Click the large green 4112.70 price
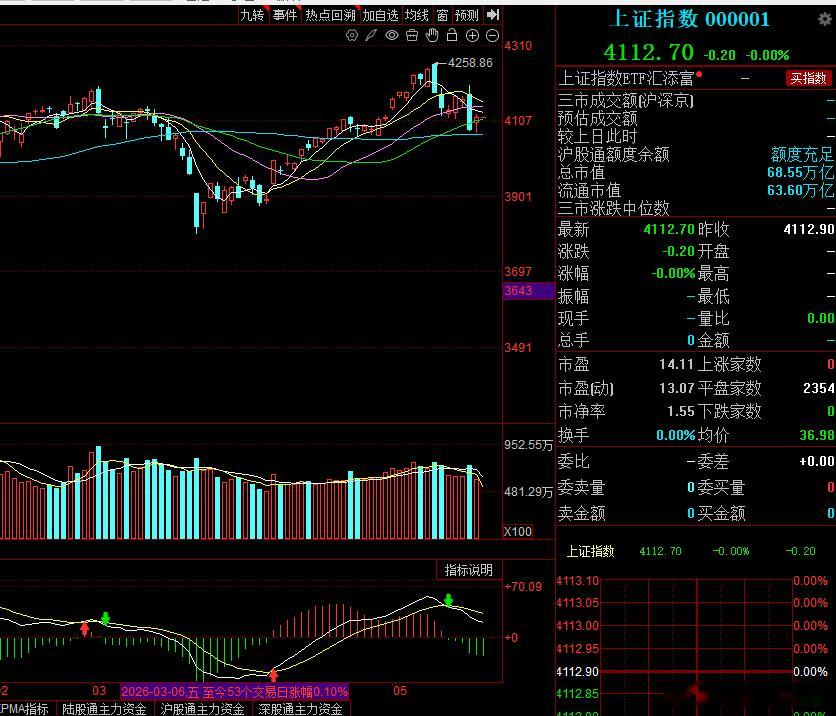Viewport: 836px width, 716px height. pyautogui.click(x=648, y=52)
